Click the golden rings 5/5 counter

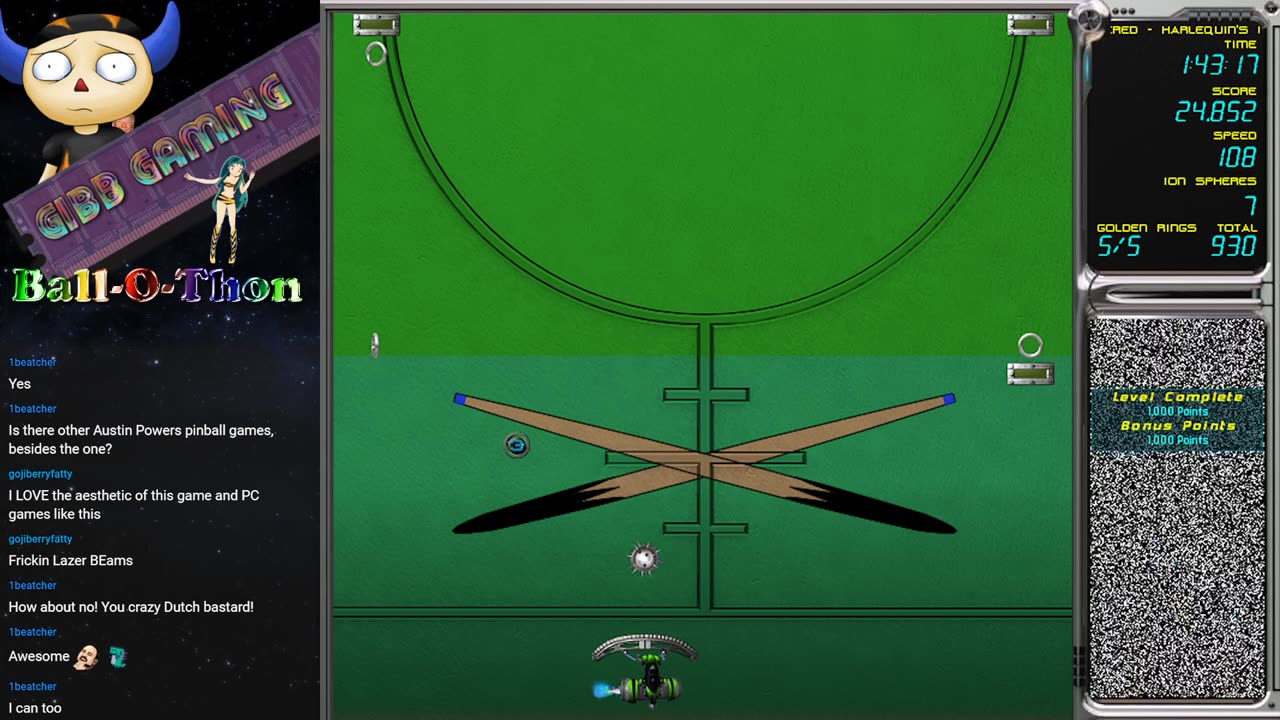pyautogui.click(x=1119, y=246)
